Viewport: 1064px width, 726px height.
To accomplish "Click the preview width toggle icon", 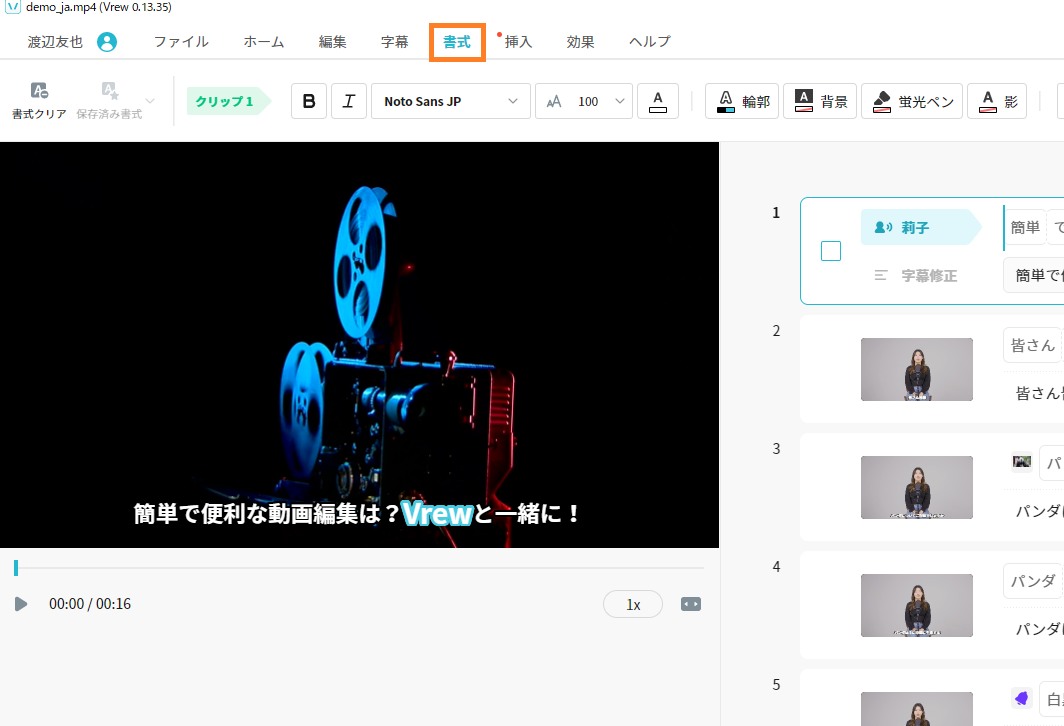I will pos(691,604).
